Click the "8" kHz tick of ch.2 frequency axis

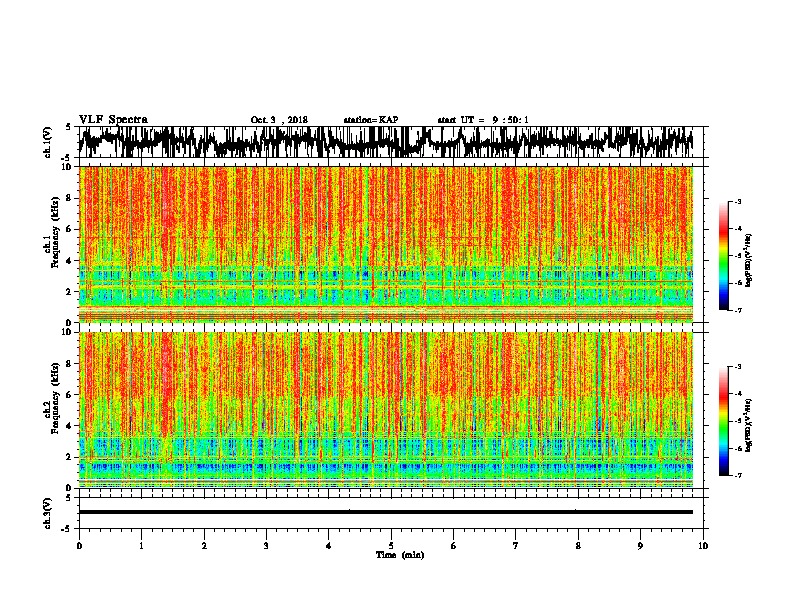coord(70,364)
